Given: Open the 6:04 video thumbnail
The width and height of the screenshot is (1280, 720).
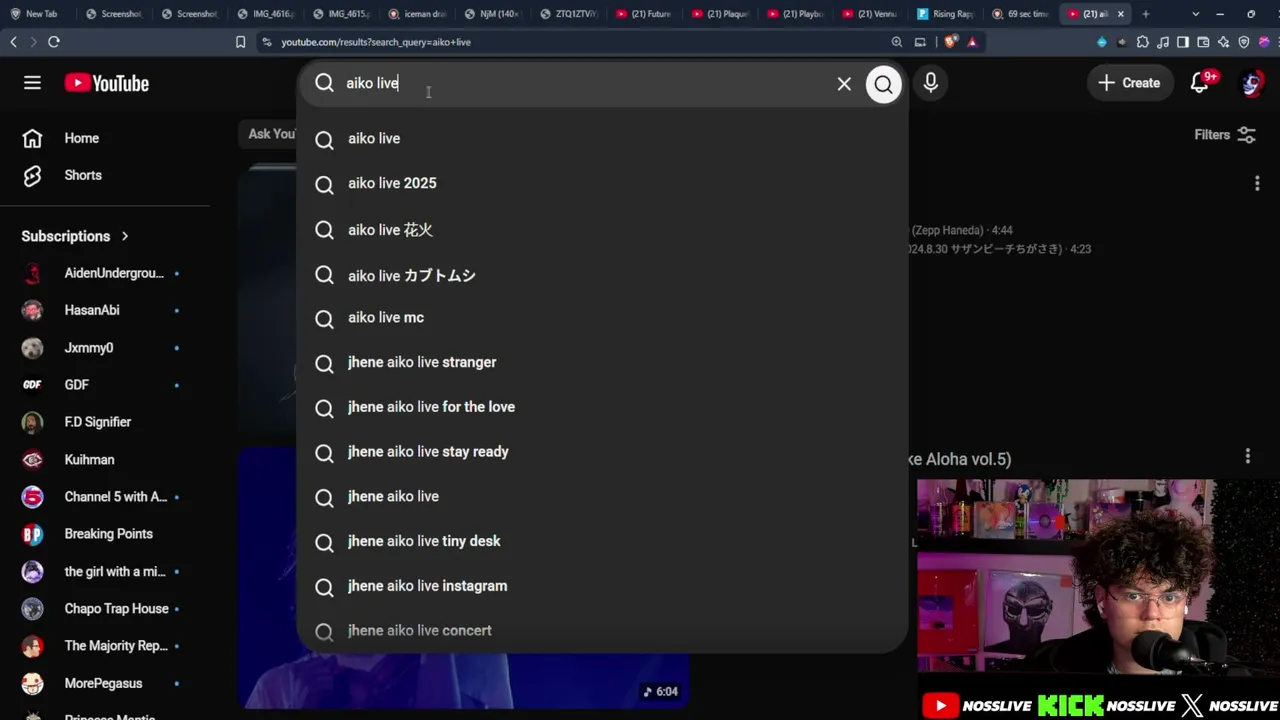Looking at the screenshot, I should pos(464,576).
